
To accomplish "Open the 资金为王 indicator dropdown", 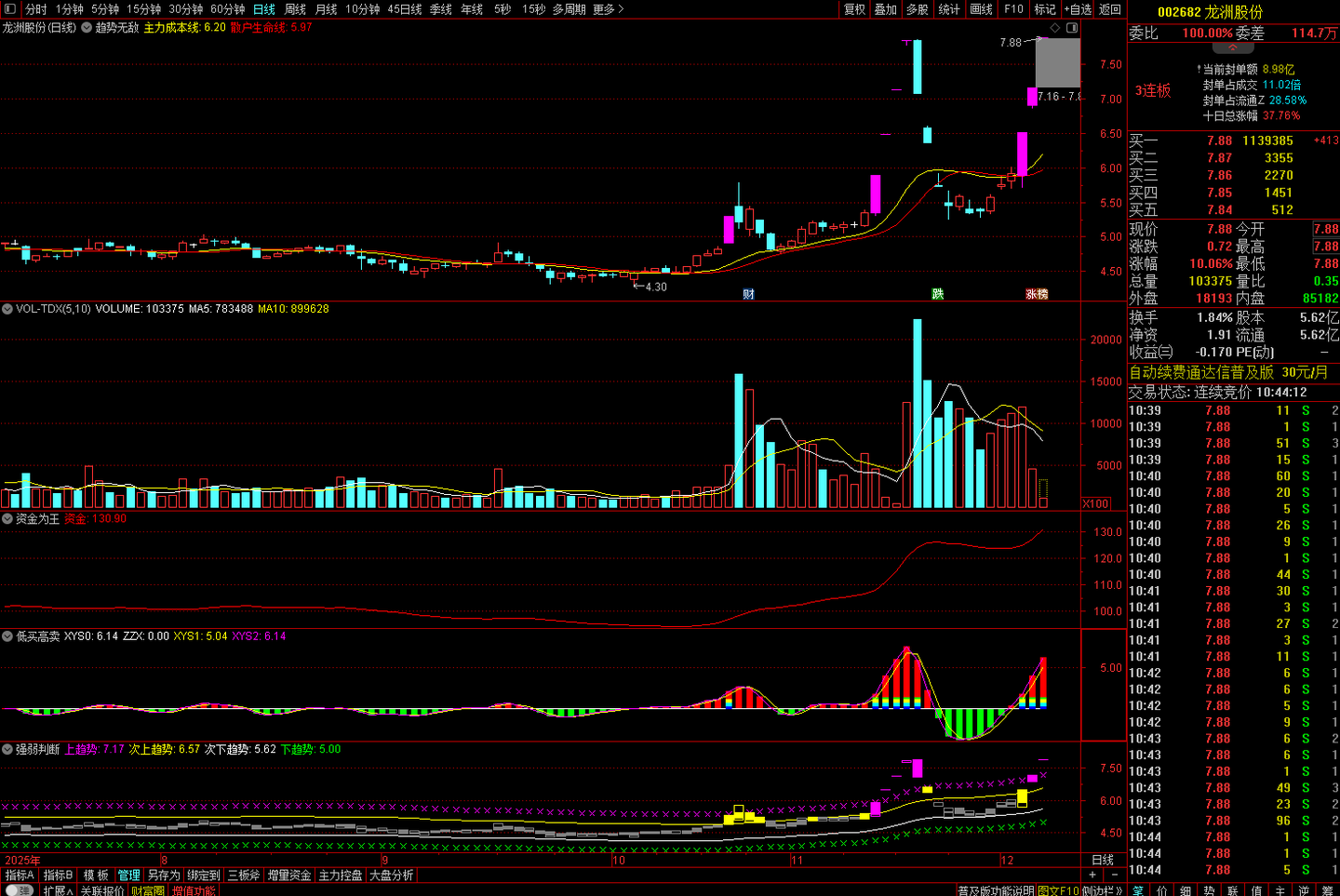I will click(x=7, y=519).
